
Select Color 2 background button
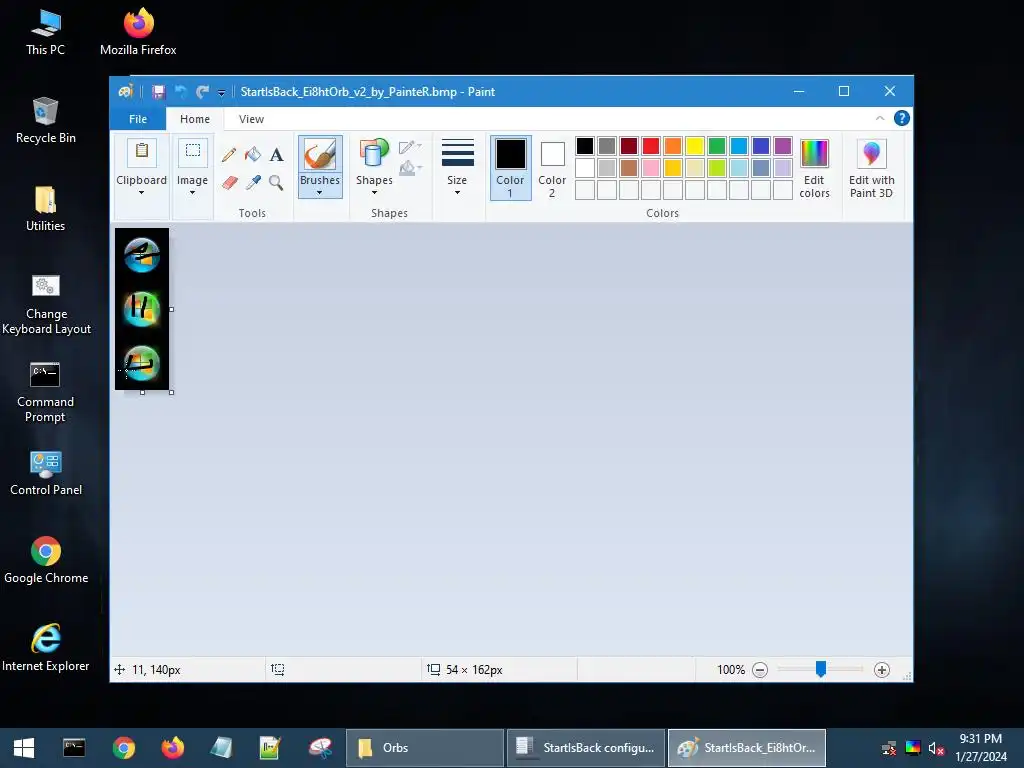coord(552,168)
